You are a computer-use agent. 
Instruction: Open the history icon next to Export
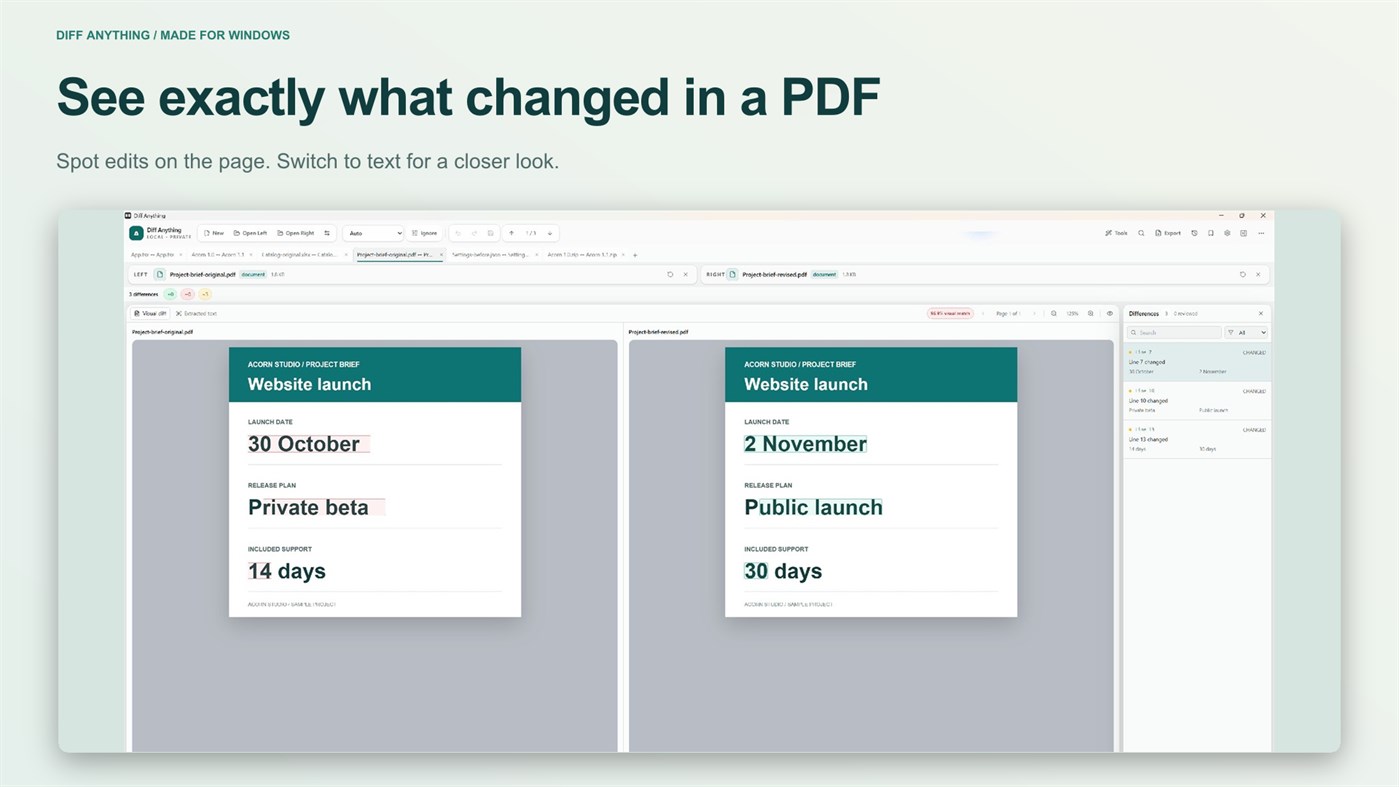[1194, 233]
